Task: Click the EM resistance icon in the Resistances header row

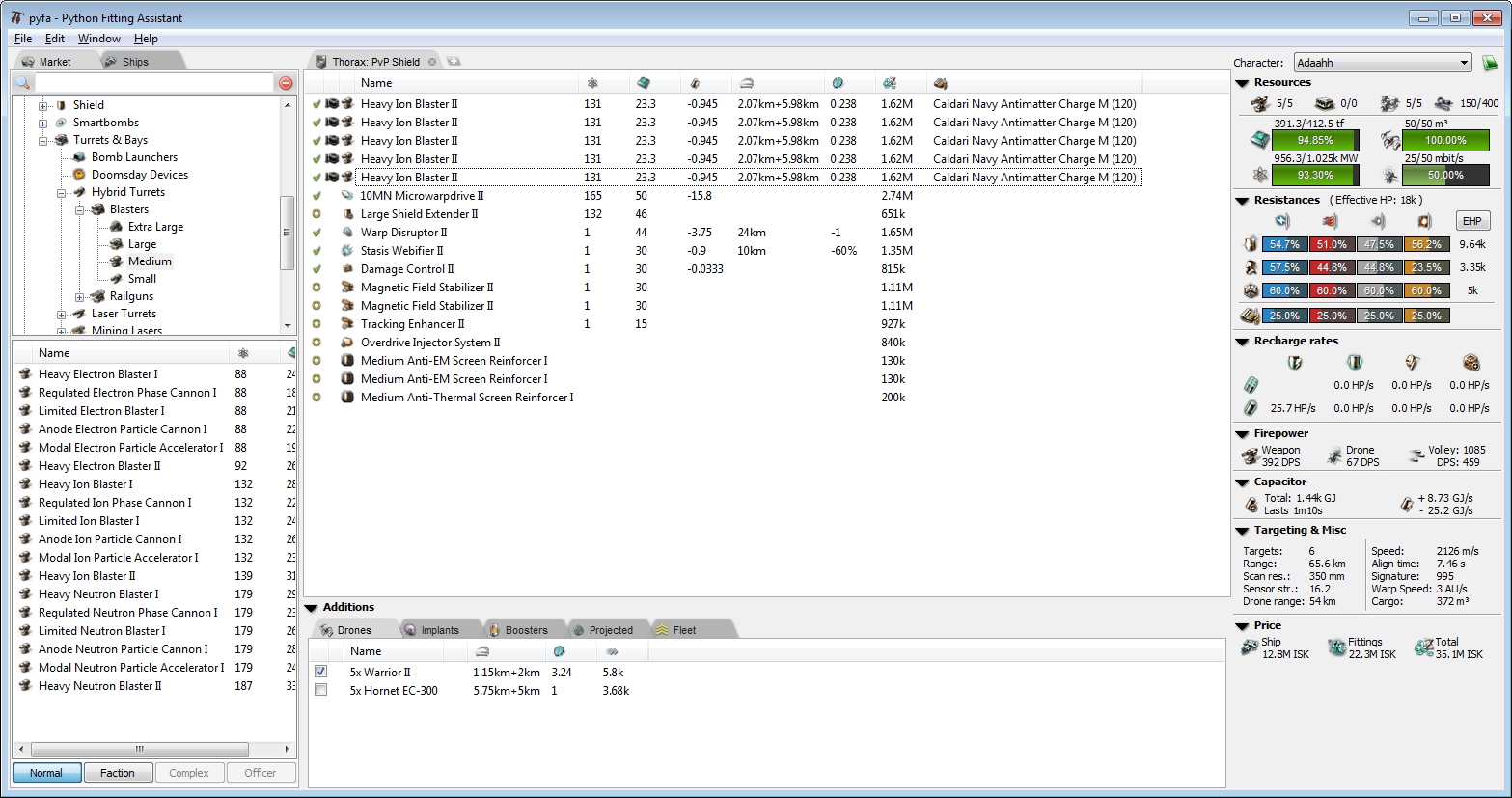Action: coord(1283,221)
